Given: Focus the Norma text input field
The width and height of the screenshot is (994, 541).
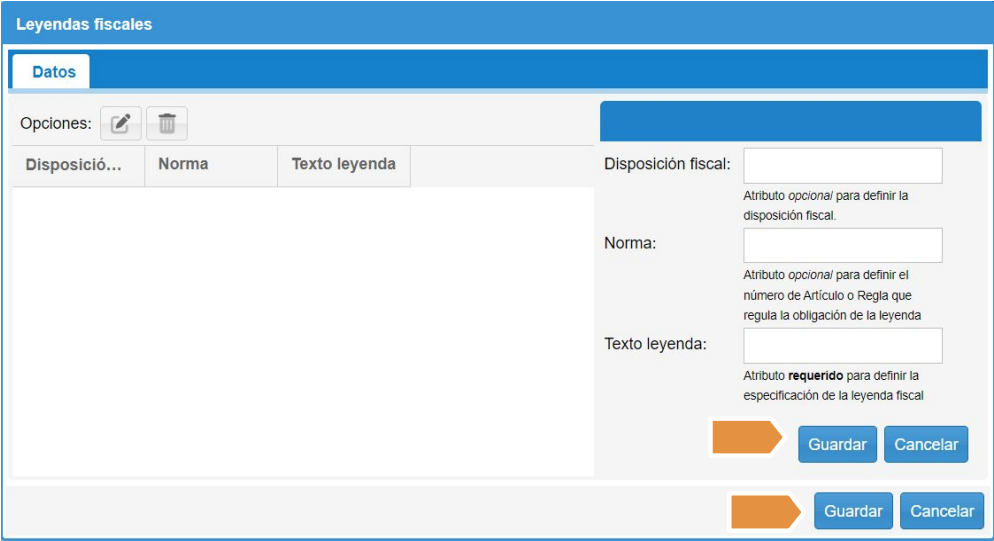Looking at the screenshot, I should tap(842, 246).
